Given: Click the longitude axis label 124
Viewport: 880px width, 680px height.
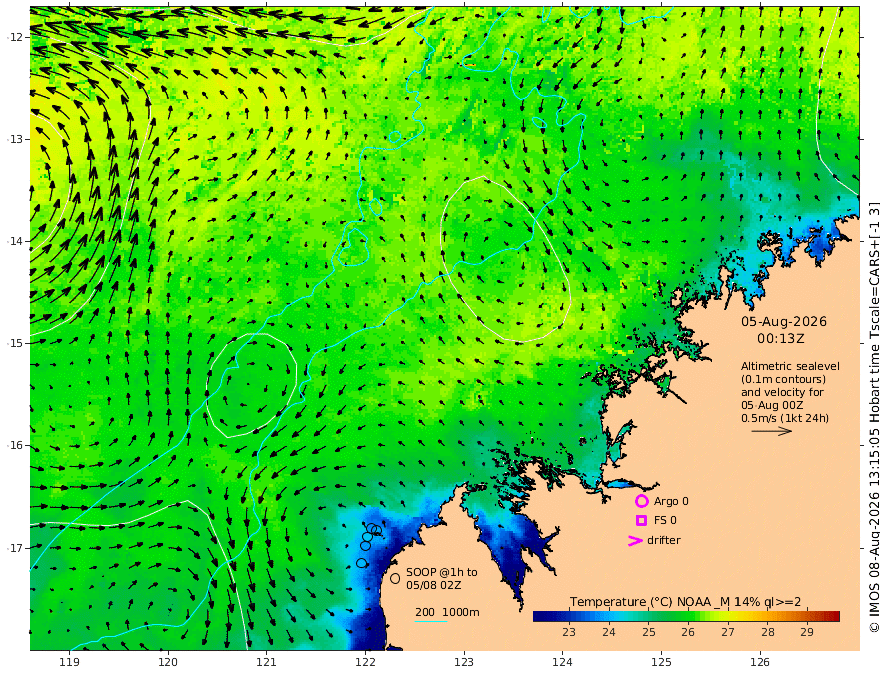Looking at the screenshot, I should click(x=563, y=662).
